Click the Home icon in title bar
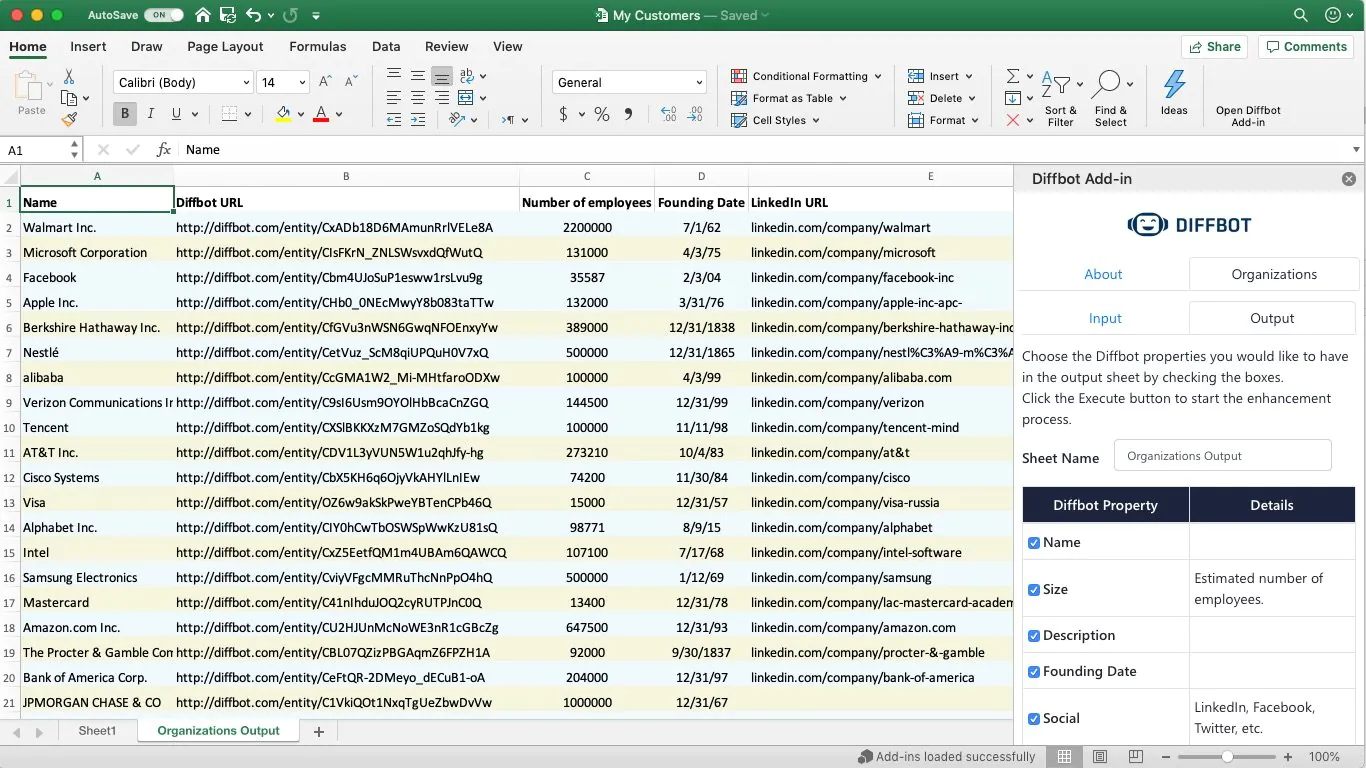 coord(203,15)
